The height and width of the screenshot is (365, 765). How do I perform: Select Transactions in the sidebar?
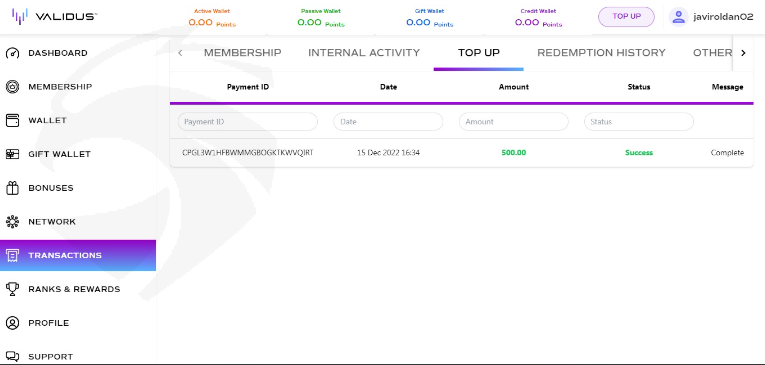pos(78,255)
